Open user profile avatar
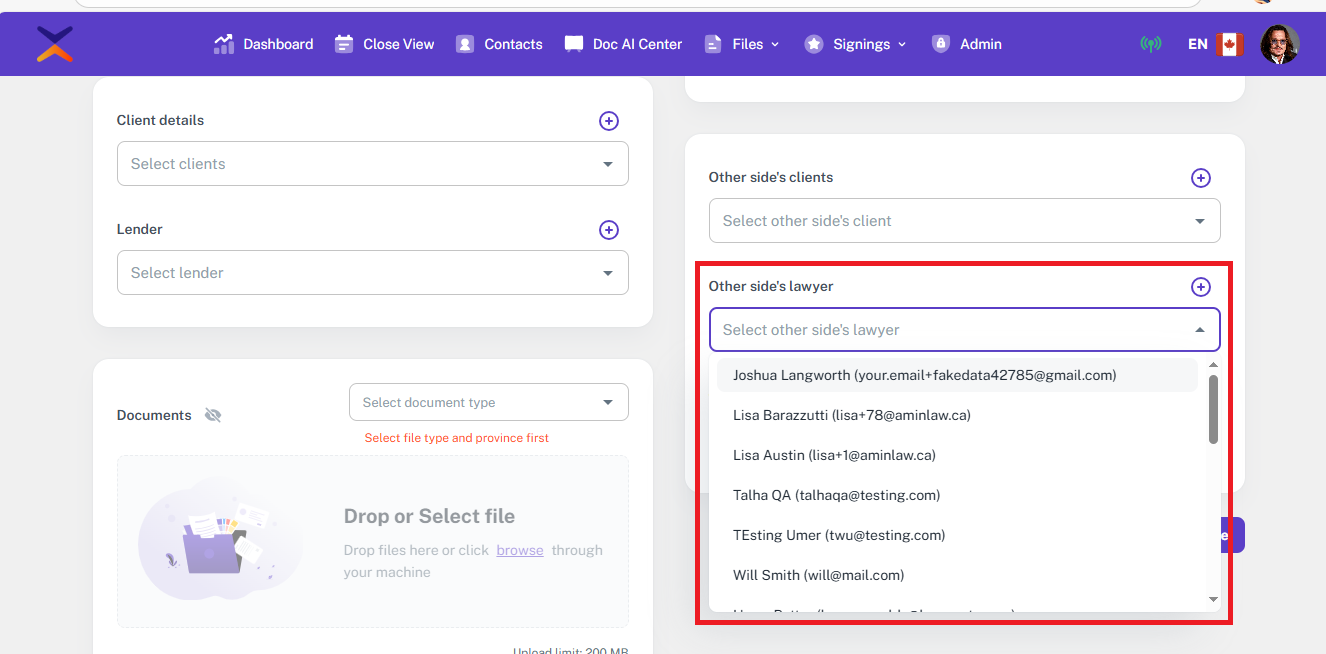Image resolution: width=1326 pixels, height=654 pixels. [x=1279, y=44]
